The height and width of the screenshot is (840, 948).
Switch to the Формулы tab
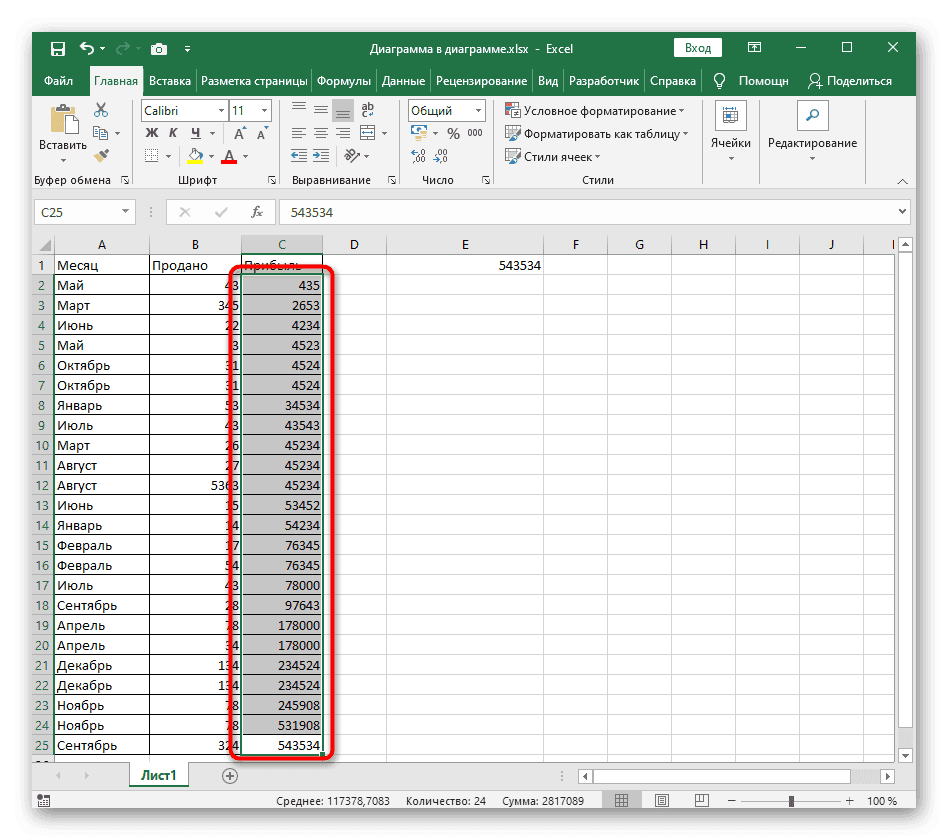(343, 81)
